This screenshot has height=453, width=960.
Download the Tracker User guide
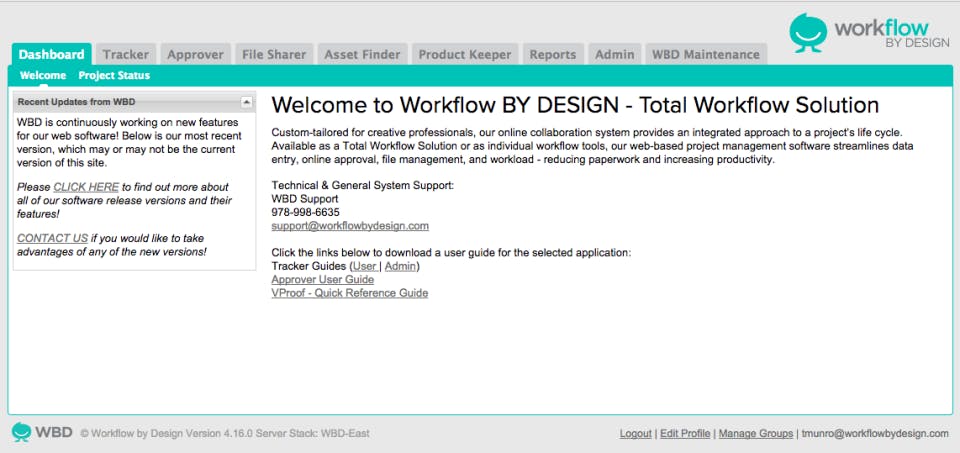365,266
